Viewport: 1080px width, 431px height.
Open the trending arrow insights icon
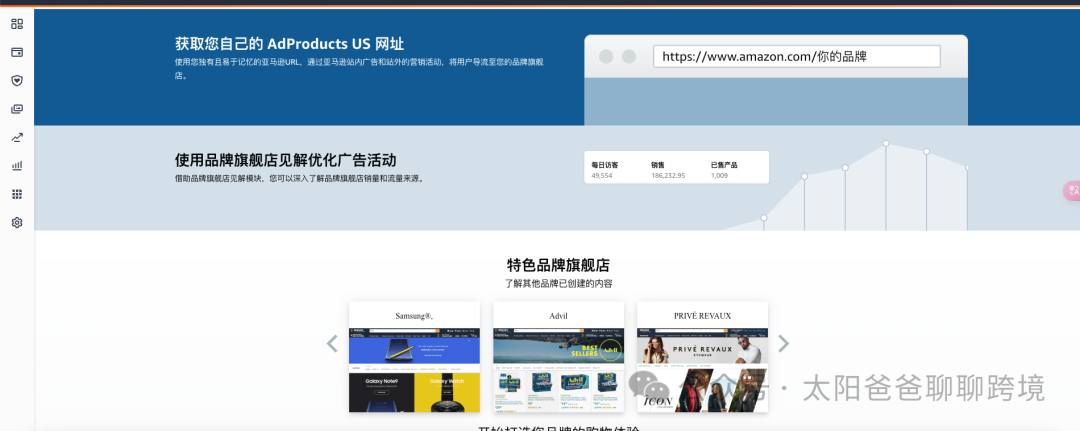click(x=17, y=137)
